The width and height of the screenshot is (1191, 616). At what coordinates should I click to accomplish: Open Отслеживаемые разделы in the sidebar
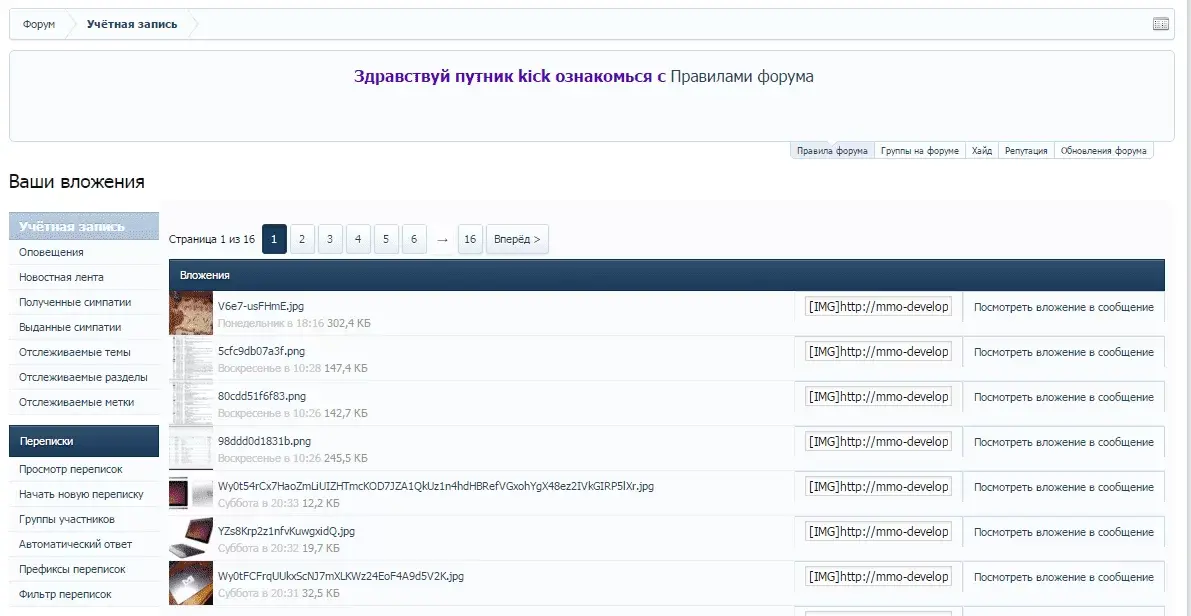pos(84,377)
